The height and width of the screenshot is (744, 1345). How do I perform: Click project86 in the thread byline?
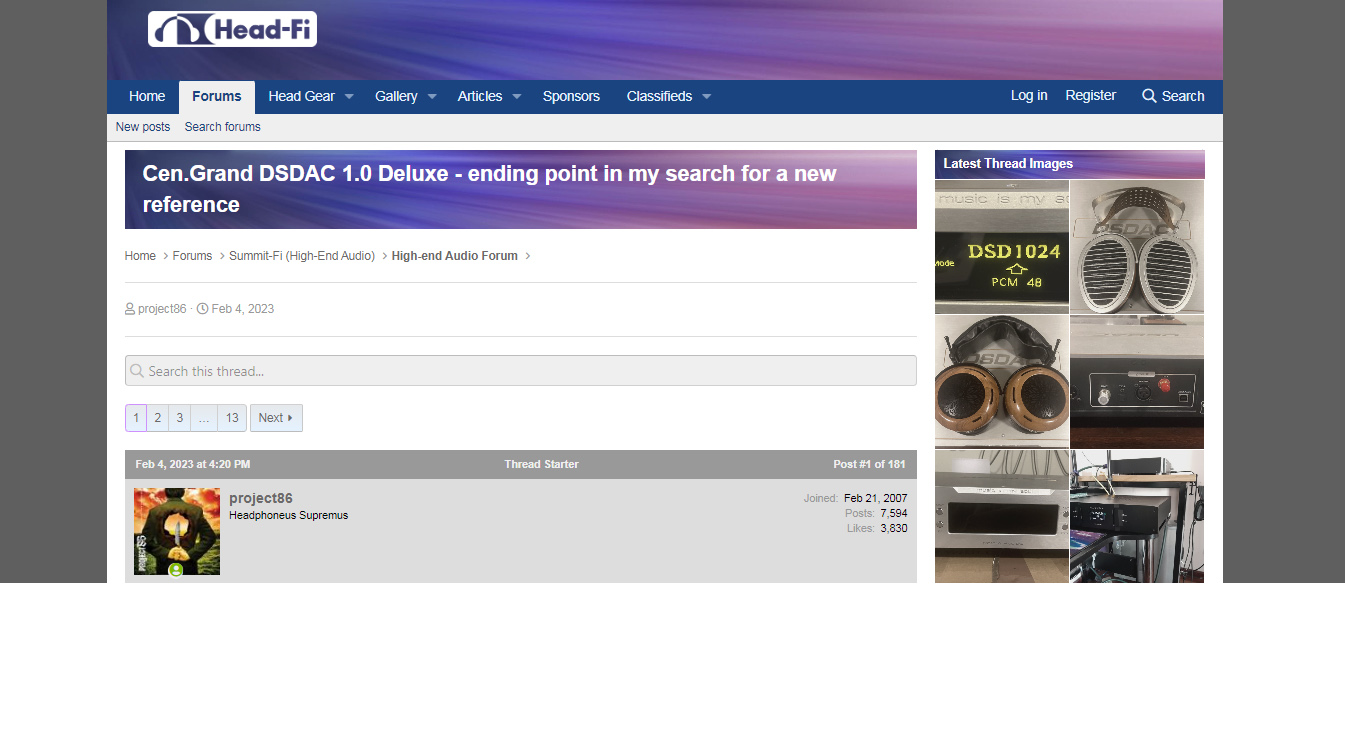tap(162, 309)
